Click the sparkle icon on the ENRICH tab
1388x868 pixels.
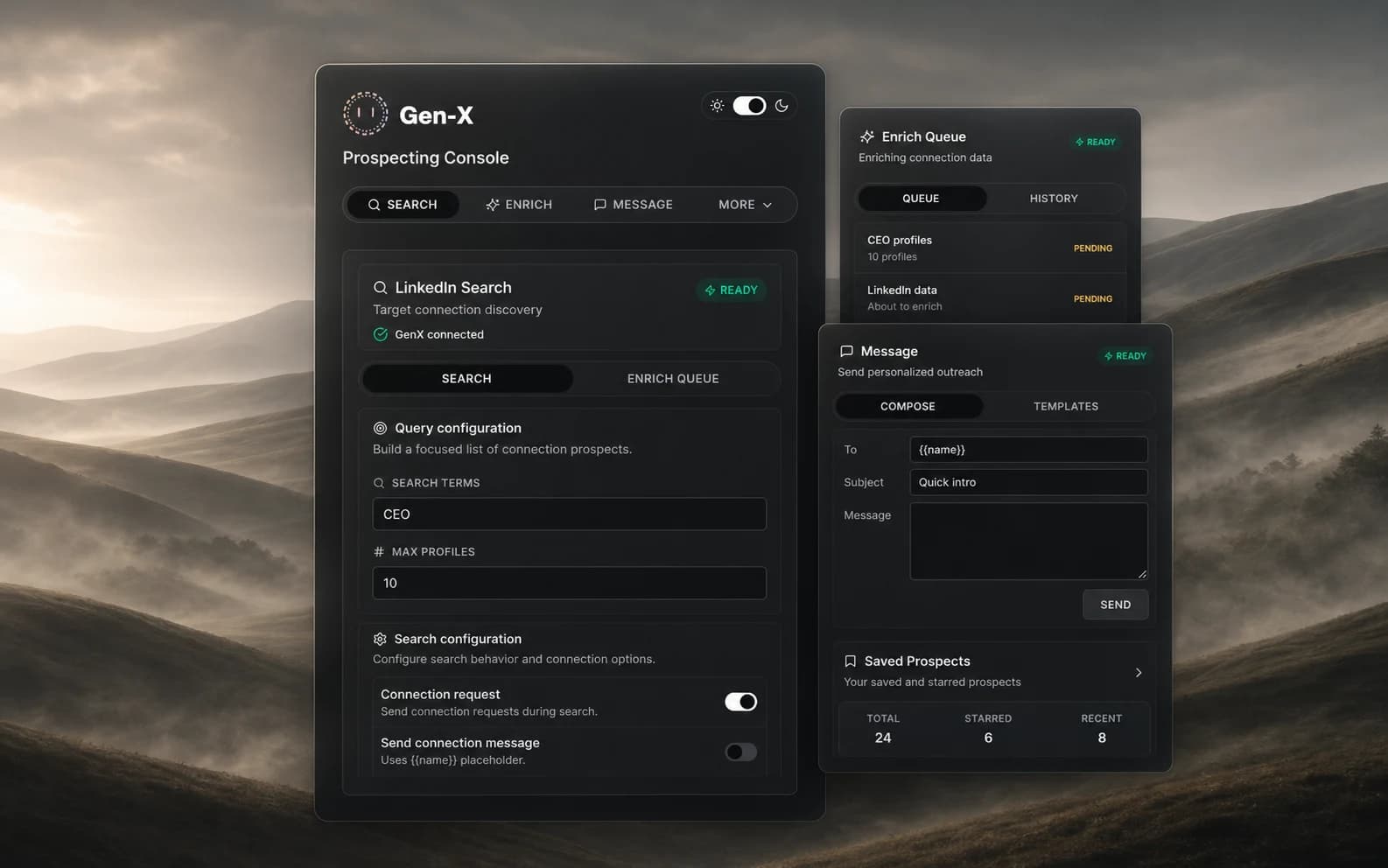click(x=493, y=205)
